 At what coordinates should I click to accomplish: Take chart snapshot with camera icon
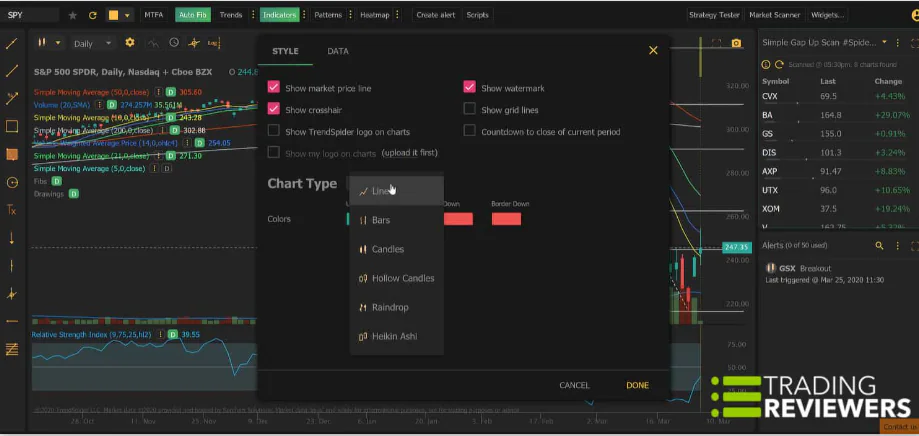(736, 43)
